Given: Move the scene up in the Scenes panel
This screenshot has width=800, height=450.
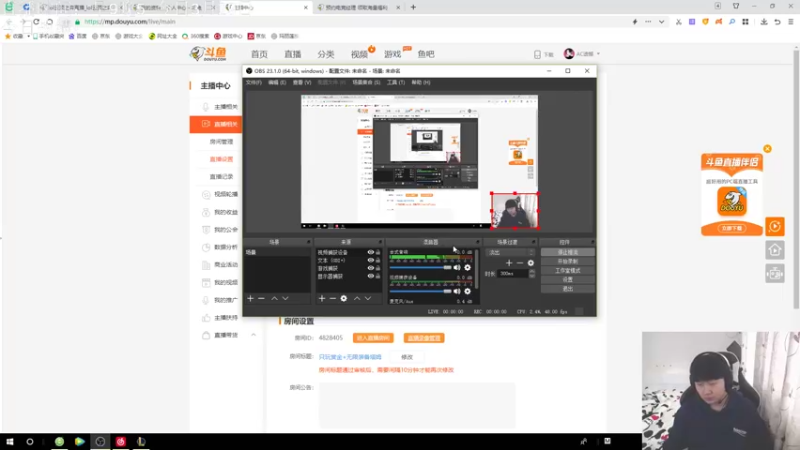Looking at the screenshot, I should (x=274, y=298).
